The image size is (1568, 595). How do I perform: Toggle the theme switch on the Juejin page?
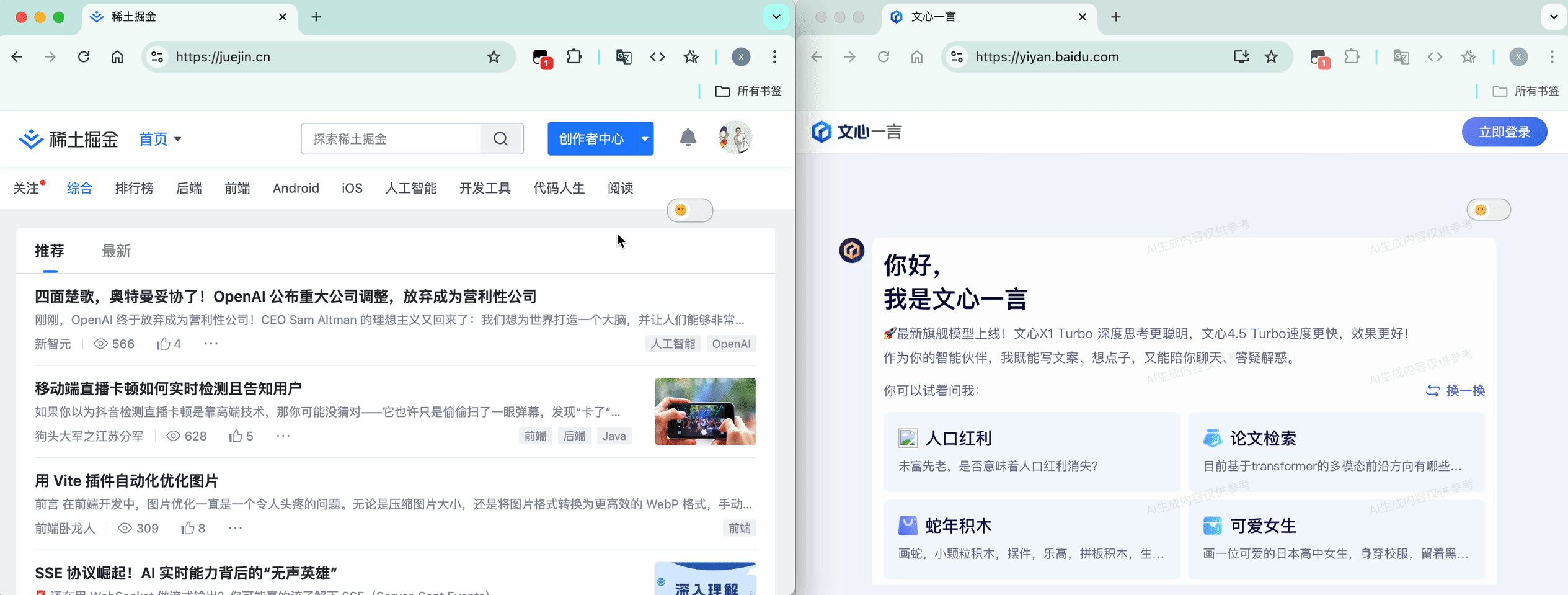coord(690,210)
